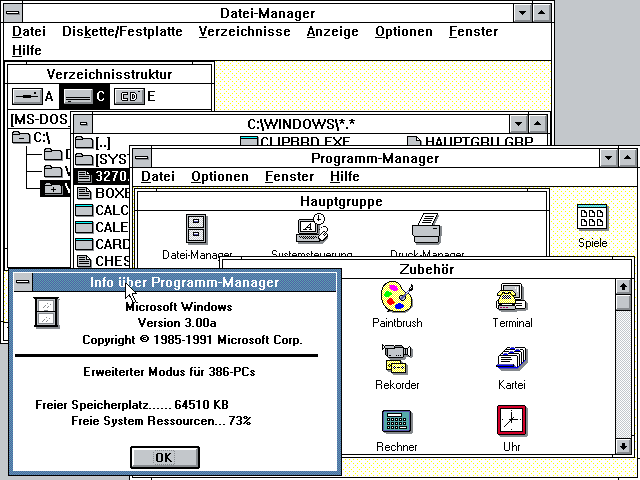Viewport: 640px width, 480px height.
Task: Select the [..] parent directory entry
Action: [104, 143]
